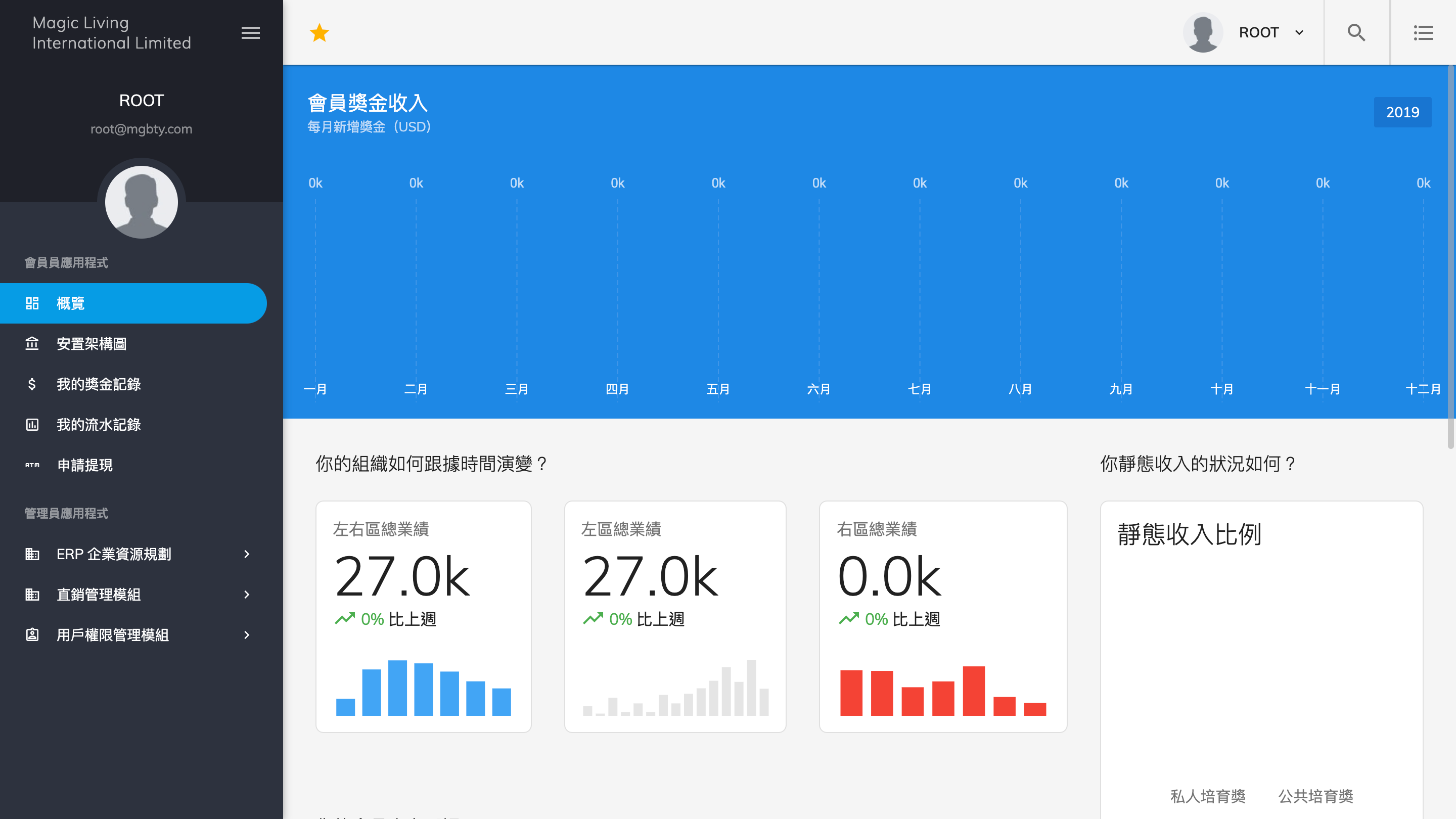Open the search magnifier icon
Screen dimensions: 1456x819
tap(1356, 33)
